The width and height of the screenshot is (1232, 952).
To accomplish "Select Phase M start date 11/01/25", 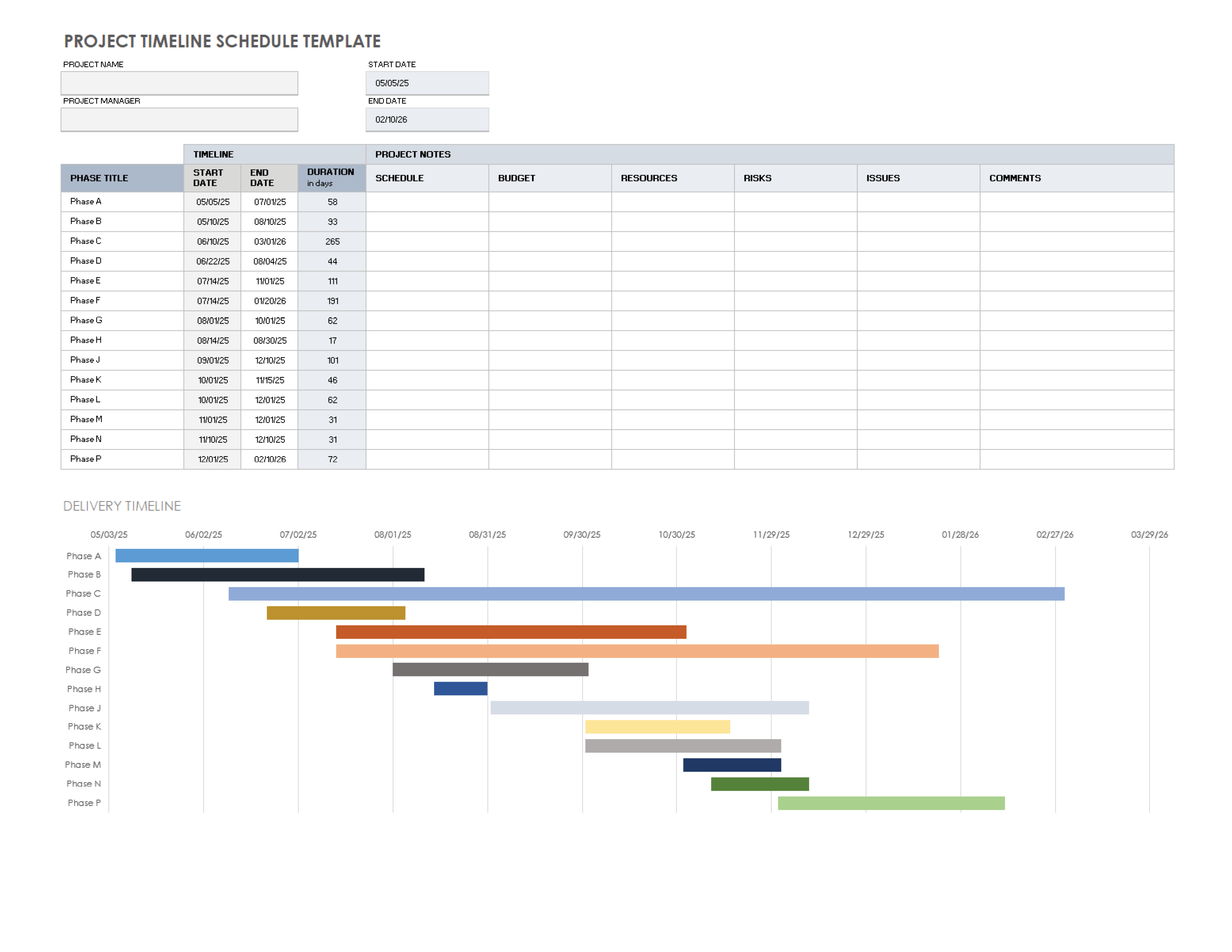I will [212, 420].
